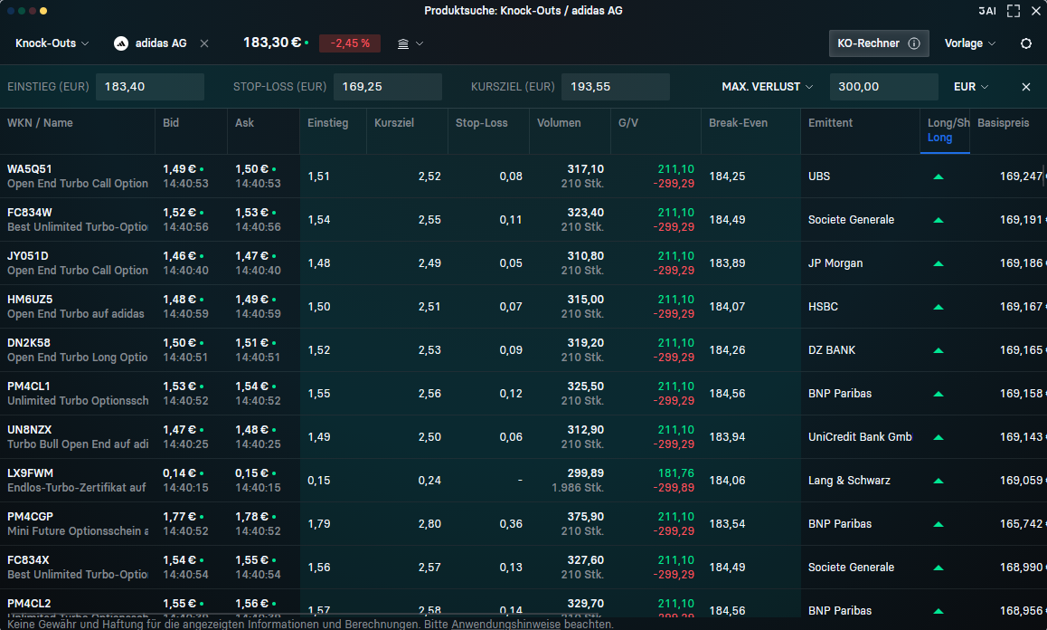This screenshot has width=1047, height=630.
Task: Sort by Bid column header
Action: click(x=171, y=123)
